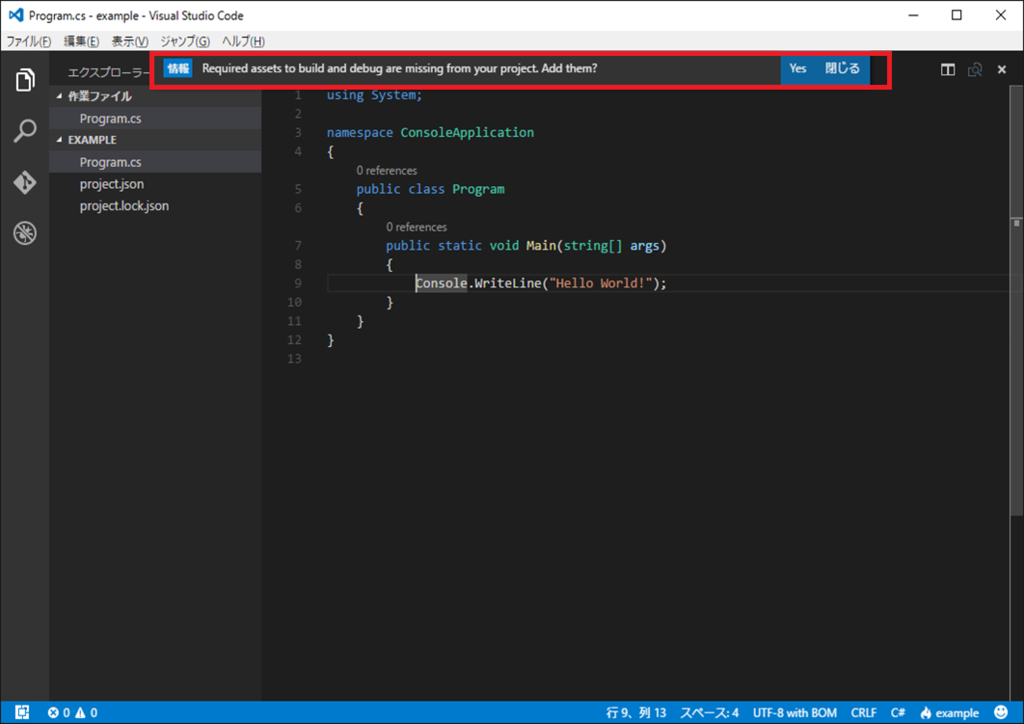The height and width of the screenshot is (724, 1024).
Task: Change indentation via スペース: 4
Action: click(x=709, y=712)
